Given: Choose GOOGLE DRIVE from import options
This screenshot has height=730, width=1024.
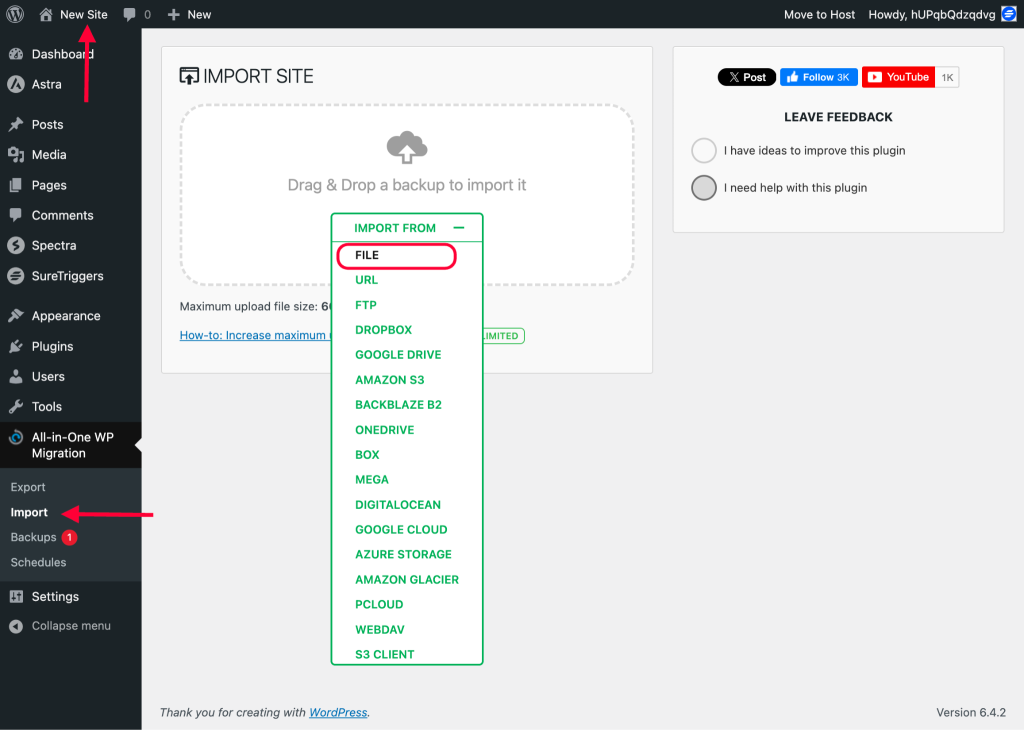Looking at the screenshot, I should click(398, 354).
